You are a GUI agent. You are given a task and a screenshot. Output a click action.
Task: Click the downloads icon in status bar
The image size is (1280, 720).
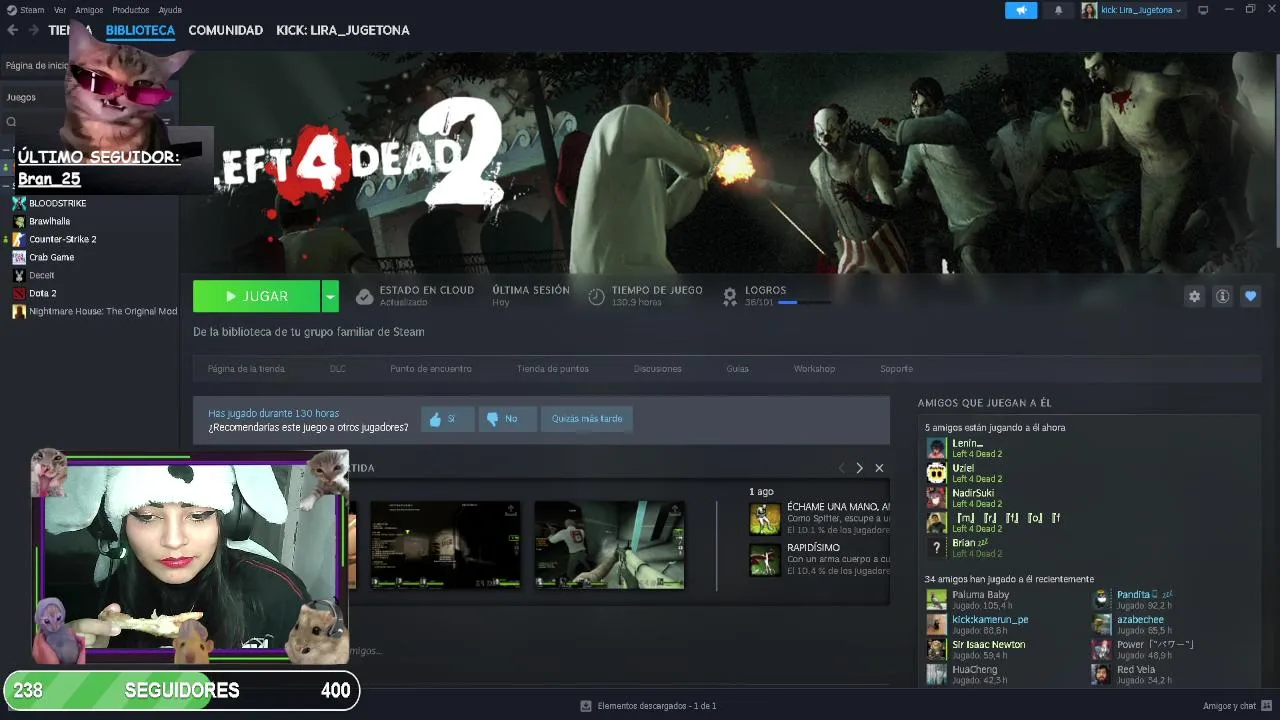pyautogui.click(x=586, y=706)
